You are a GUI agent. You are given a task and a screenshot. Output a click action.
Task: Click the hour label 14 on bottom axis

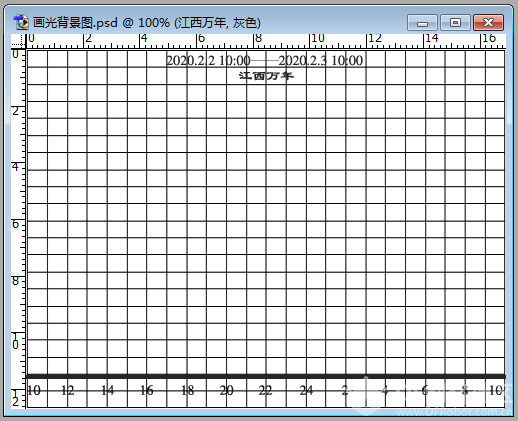click(107, 390)
